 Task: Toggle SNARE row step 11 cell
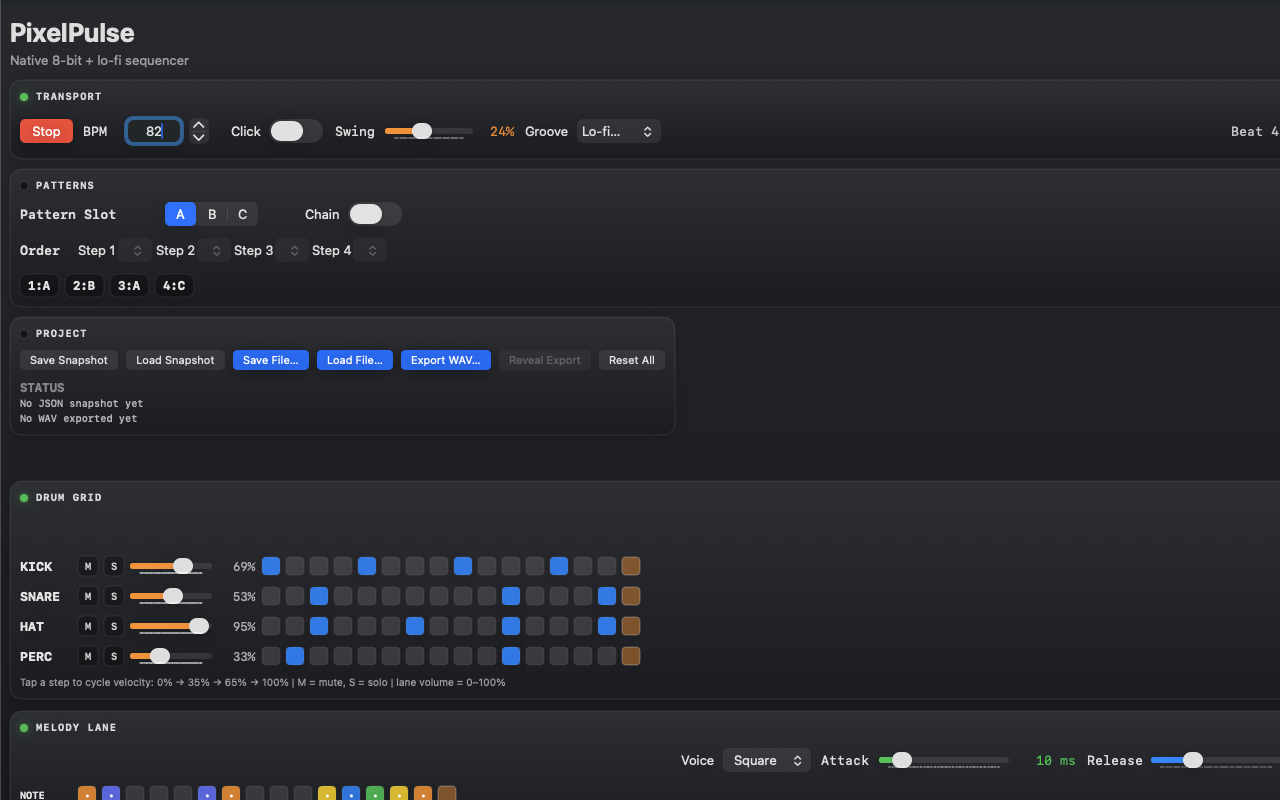tap(511, 596)
